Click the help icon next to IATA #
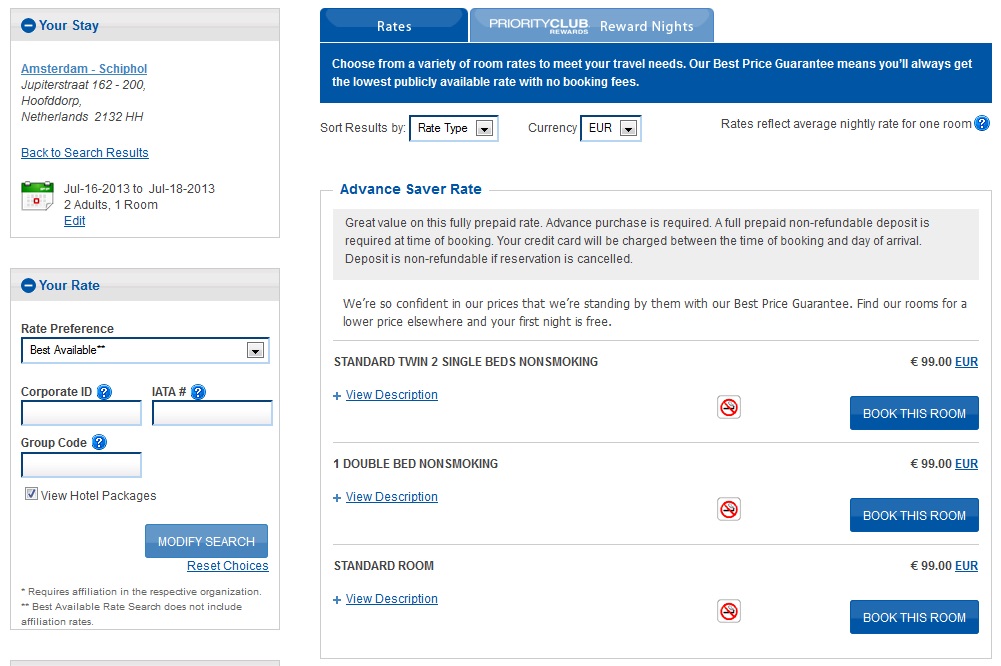The height and width of the screenshot is (666, 1001). click(x=198, y=392)
